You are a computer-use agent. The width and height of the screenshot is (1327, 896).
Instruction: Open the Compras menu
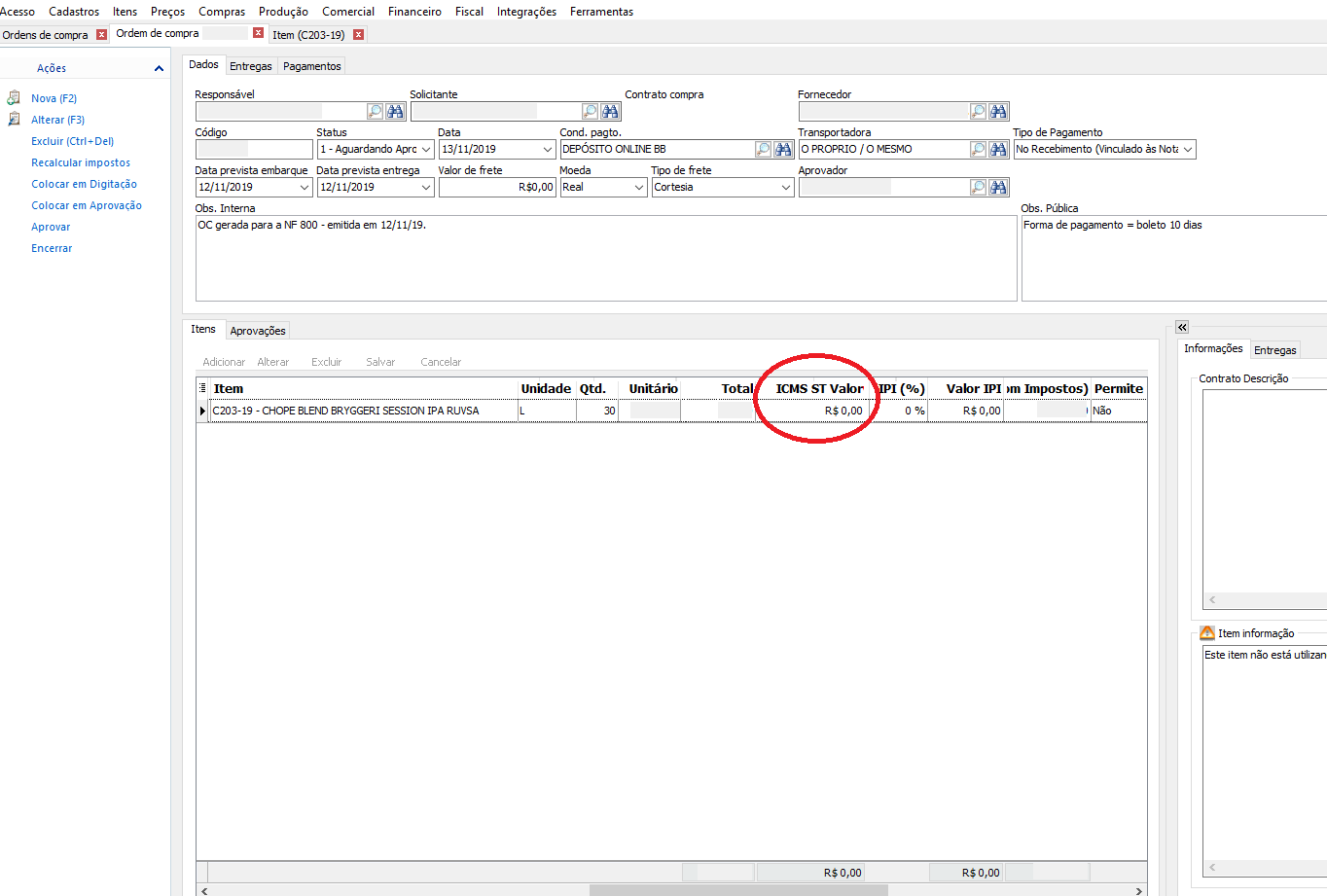tap(222, 12)
